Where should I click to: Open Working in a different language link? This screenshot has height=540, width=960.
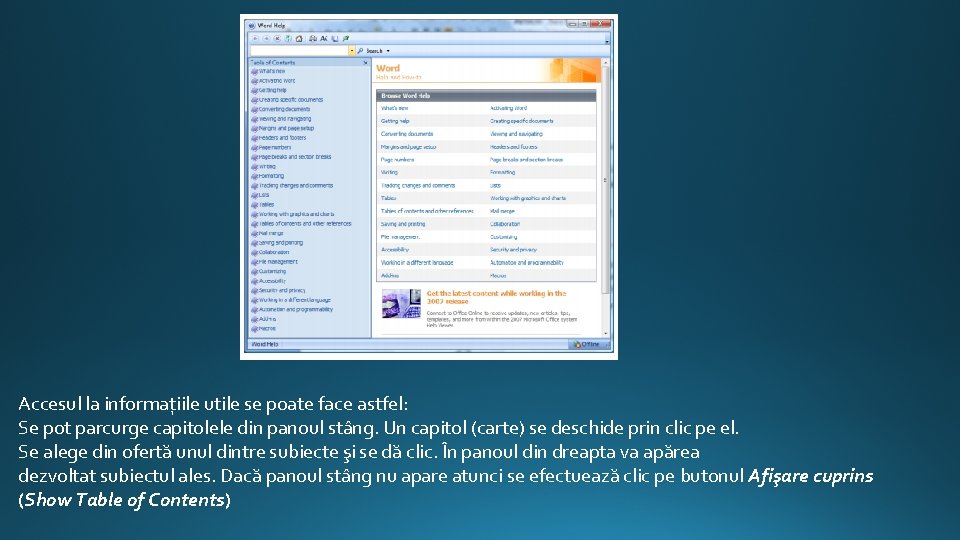click(x=417, y=263)
